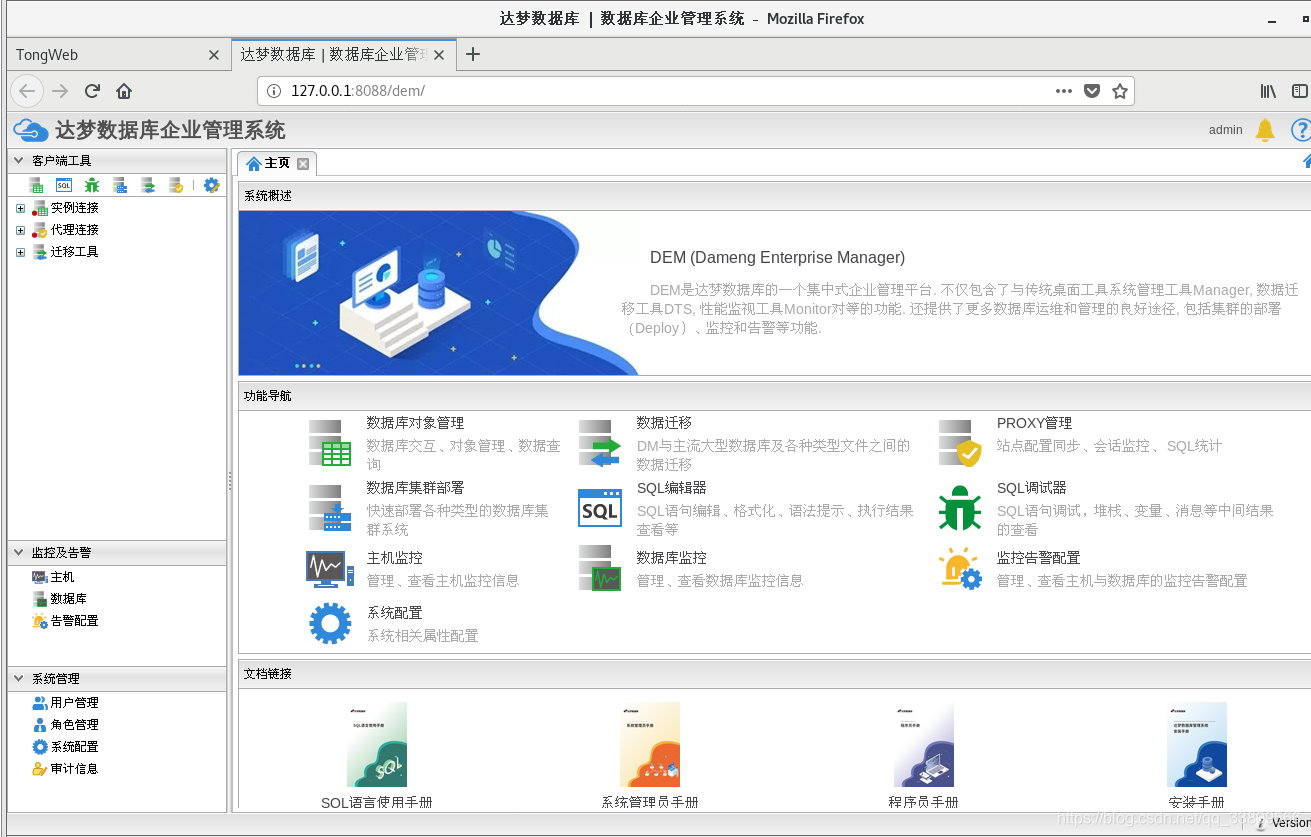Click the notification bell icon
The image size is (1311, 837).
coord(1265,130)
